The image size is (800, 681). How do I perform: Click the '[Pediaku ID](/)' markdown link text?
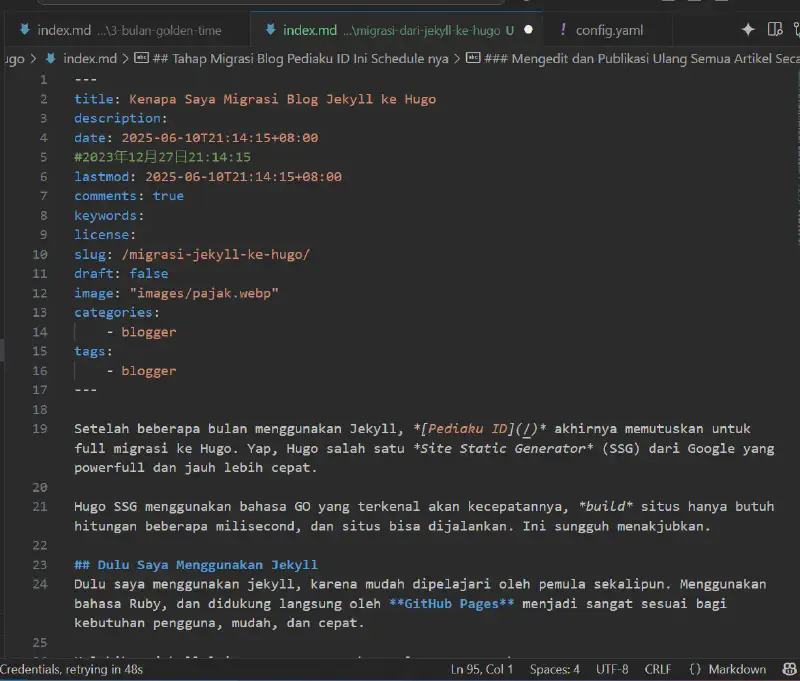pyautogui.click(x=480, y=429)
